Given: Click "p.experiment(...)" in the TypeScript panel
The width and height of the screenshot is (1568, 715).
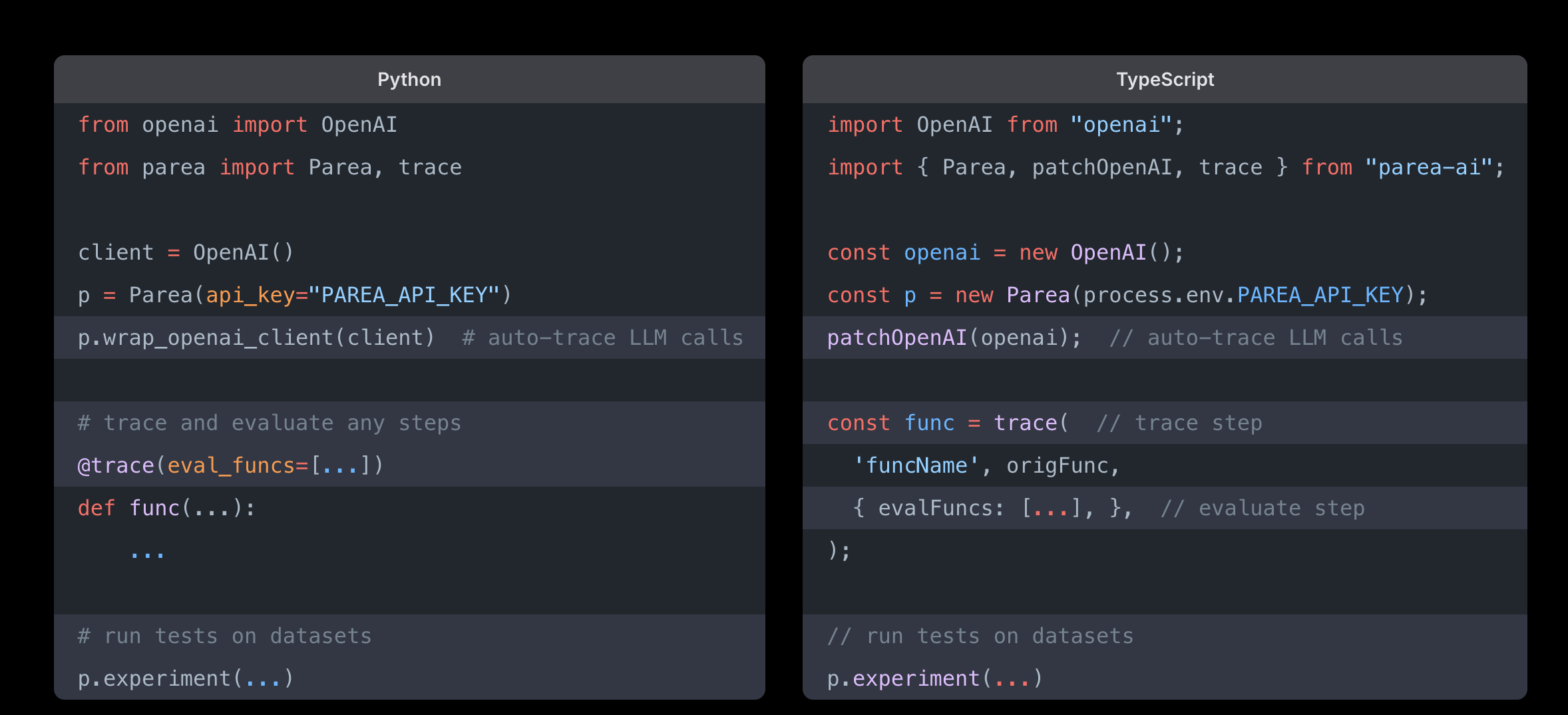Looking at the screenshot, I should tap(935, 678).
